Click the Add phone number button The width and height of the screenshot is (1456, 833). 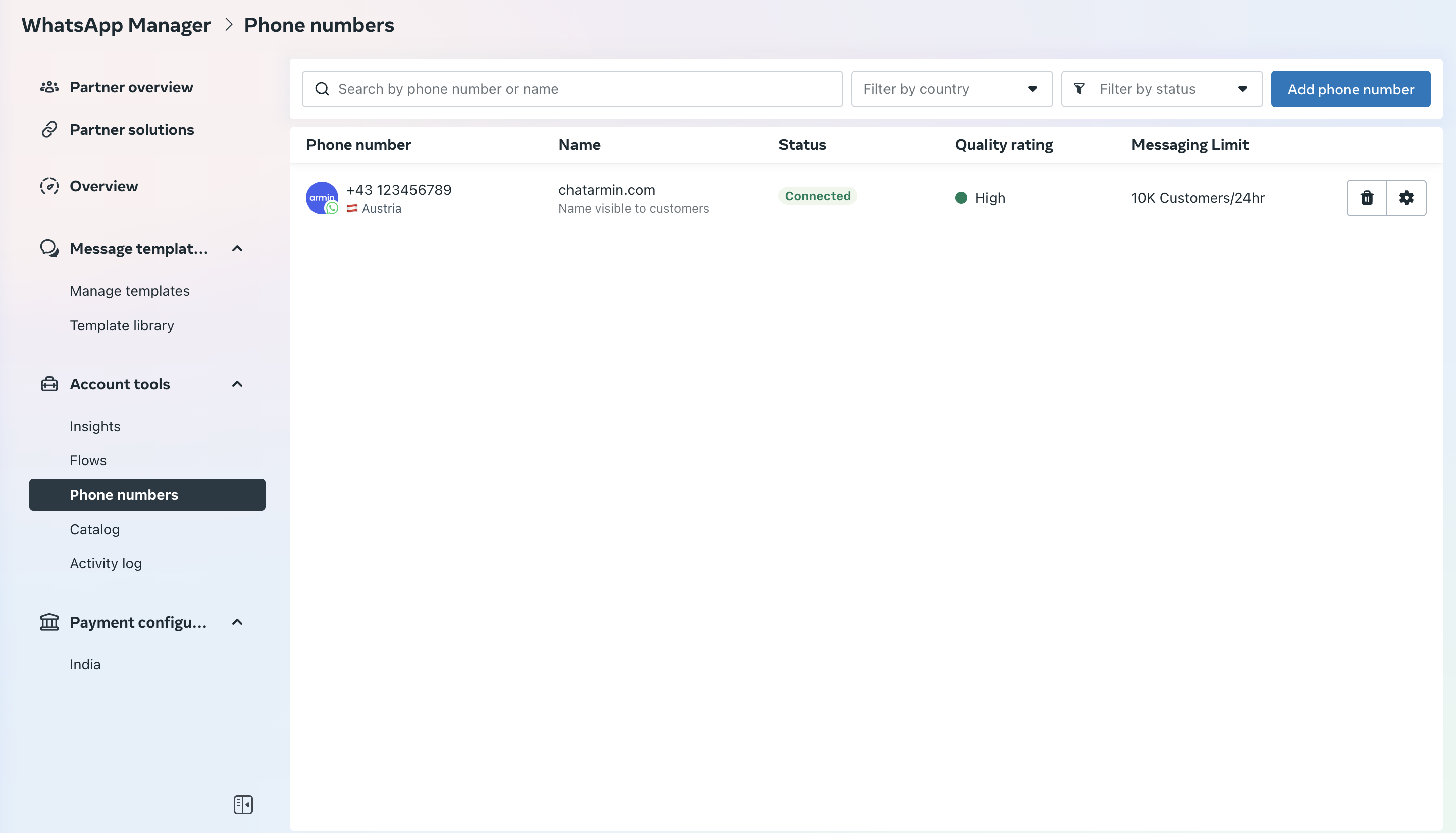click(1350, 89)
